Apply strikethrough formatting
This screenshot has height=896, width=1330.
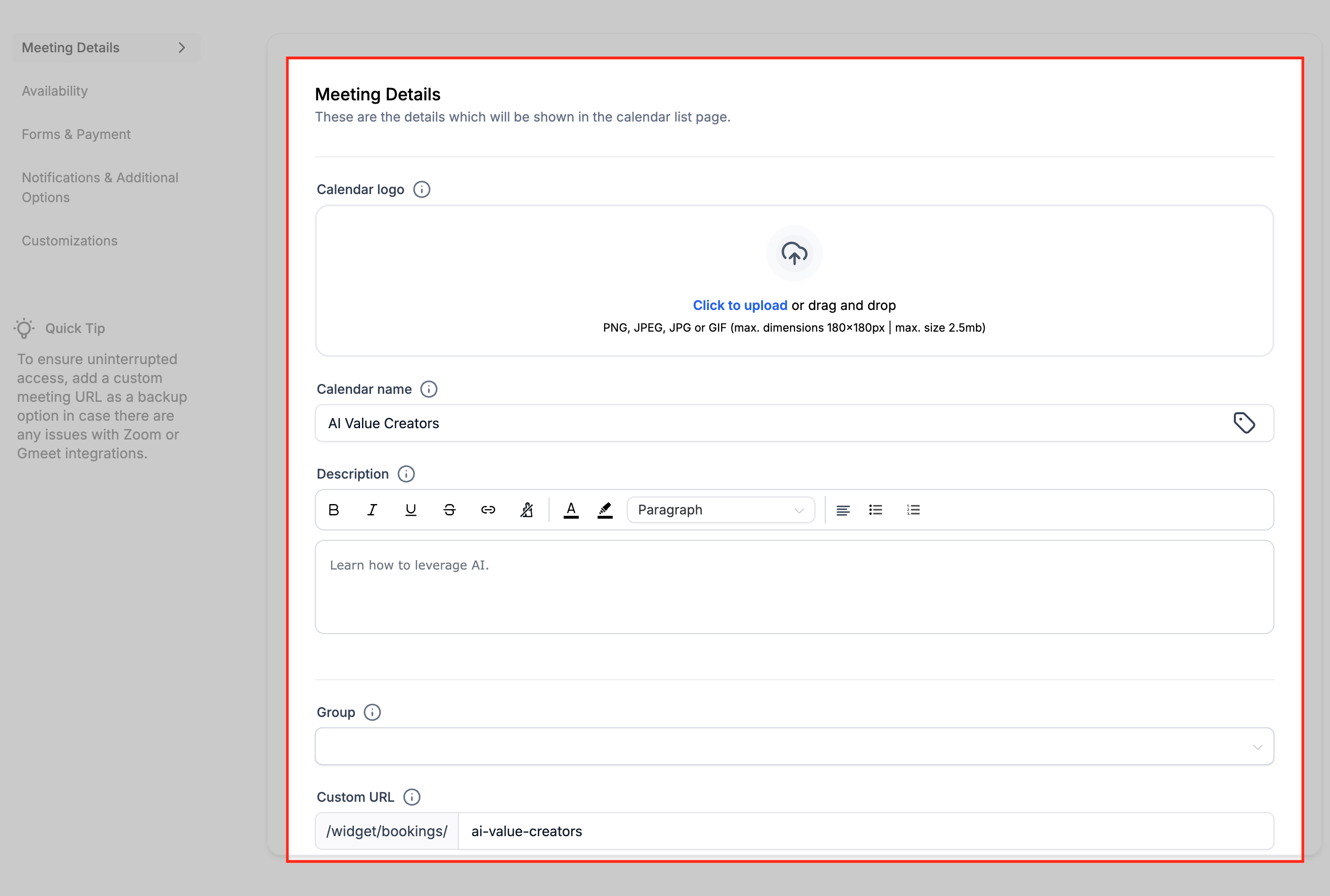[x=449, y=510]
